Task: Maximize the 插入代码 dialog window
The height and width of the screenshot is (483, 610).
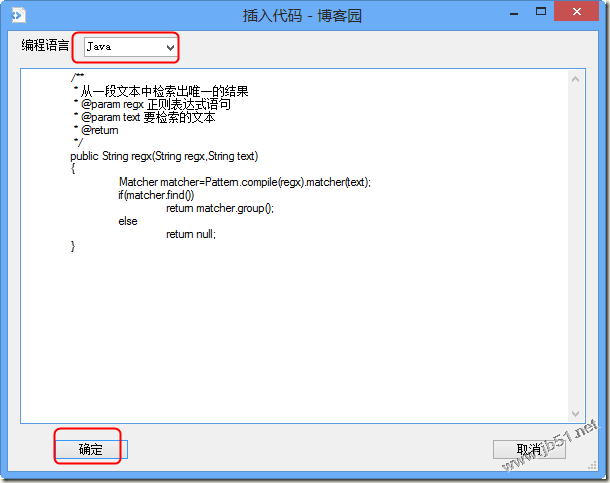Action: click(541, 12)
